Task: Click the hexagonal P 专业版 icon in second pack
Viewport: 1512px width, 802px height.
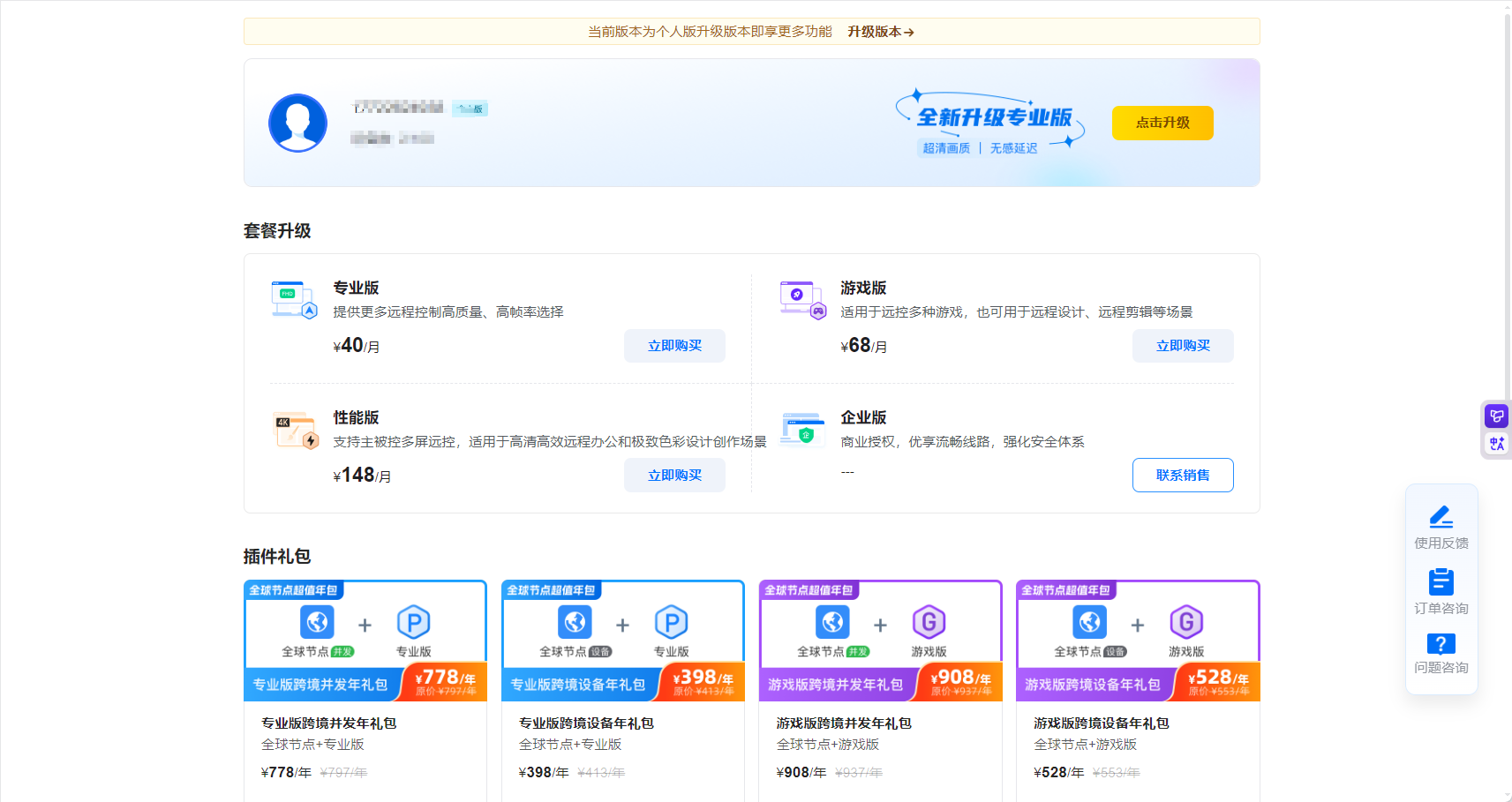Action: (x=672, y=624)
